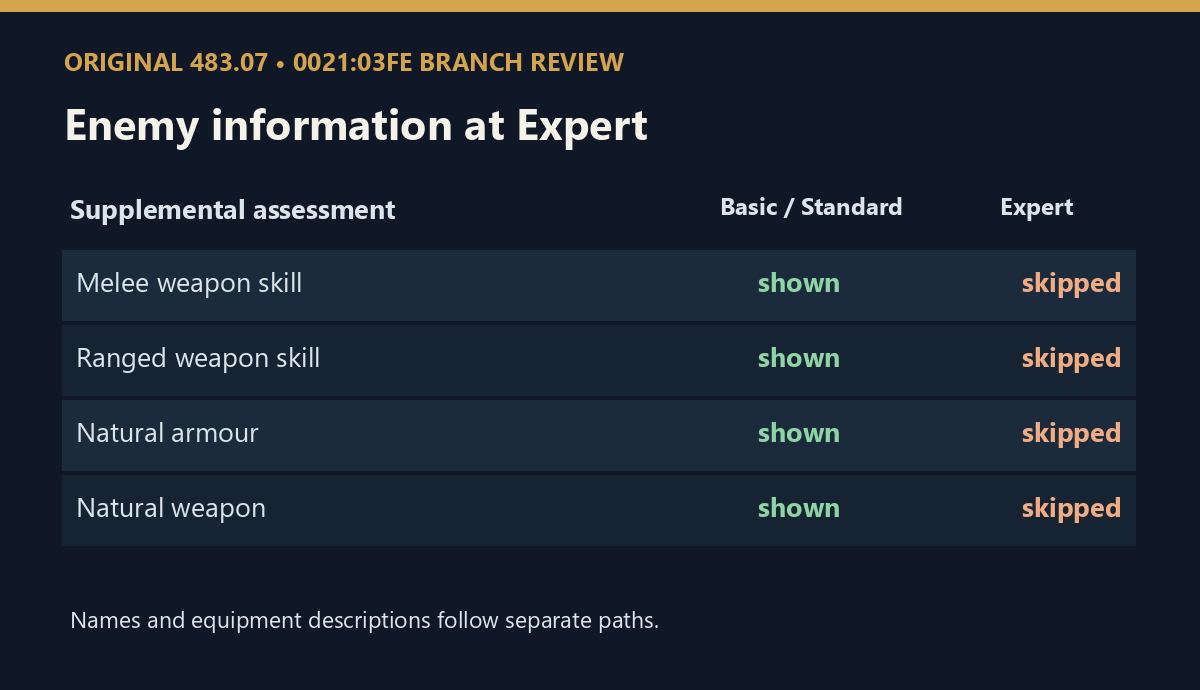This screenshot has width=1200, height=690.
Task: Click the 'Supplemental assessment' column header
Action: tap(233, 210)
